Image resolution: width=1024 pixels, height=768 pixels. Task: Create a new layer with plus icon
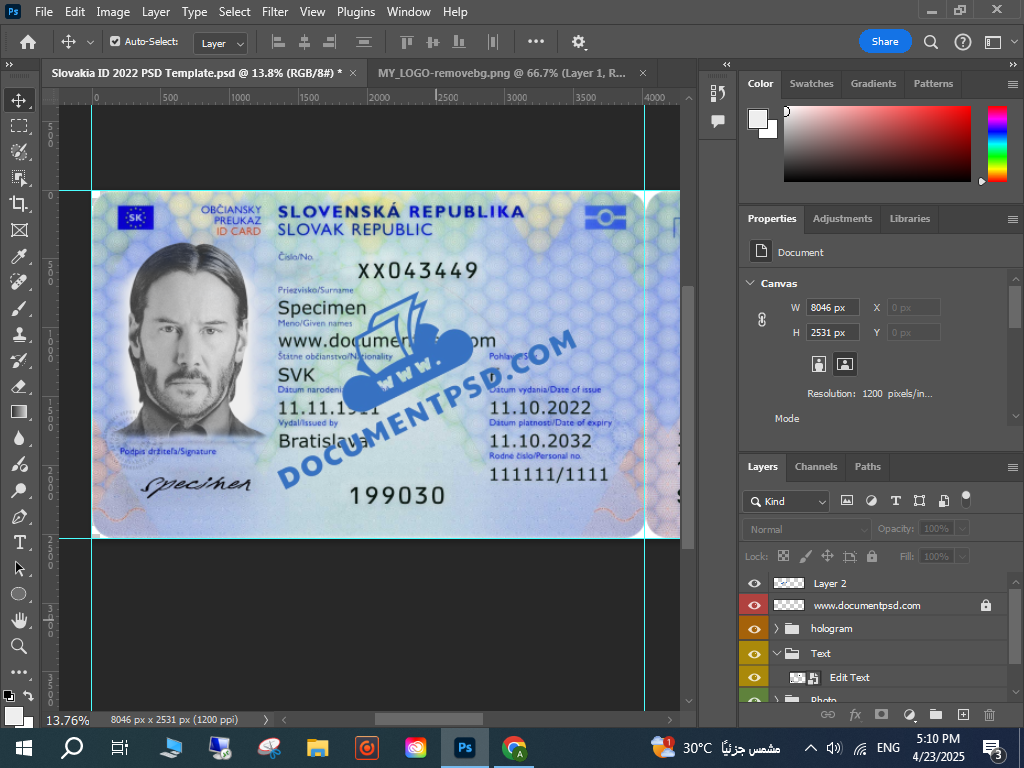point(963,714)
